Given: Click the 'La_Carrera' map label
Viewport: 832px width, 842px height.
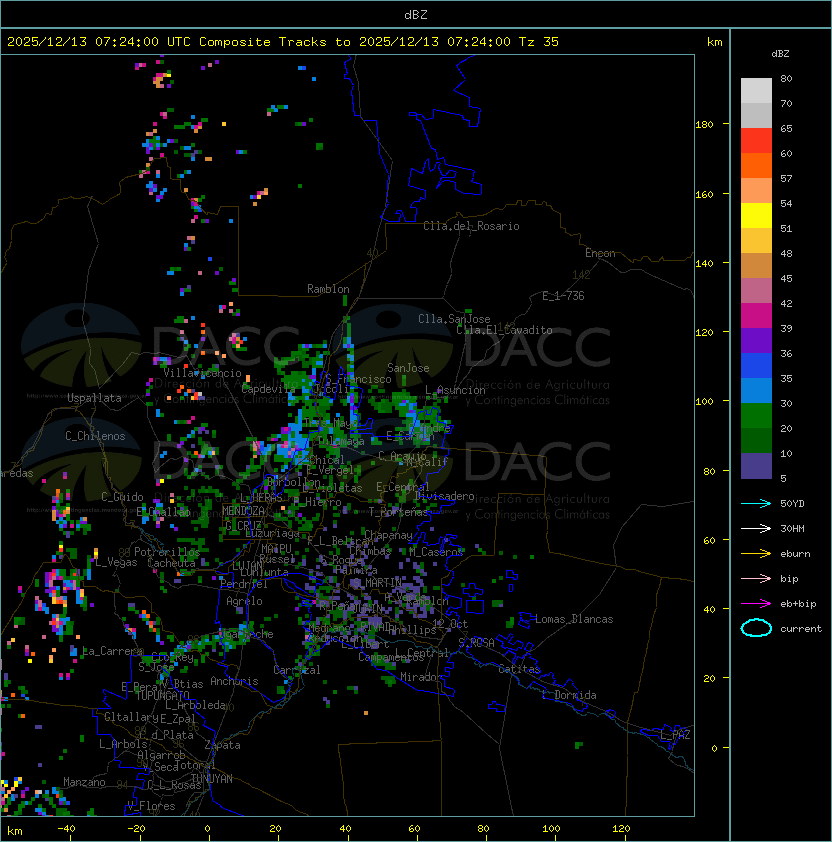Looking at the screenshot, I should (x=113, y=651).
